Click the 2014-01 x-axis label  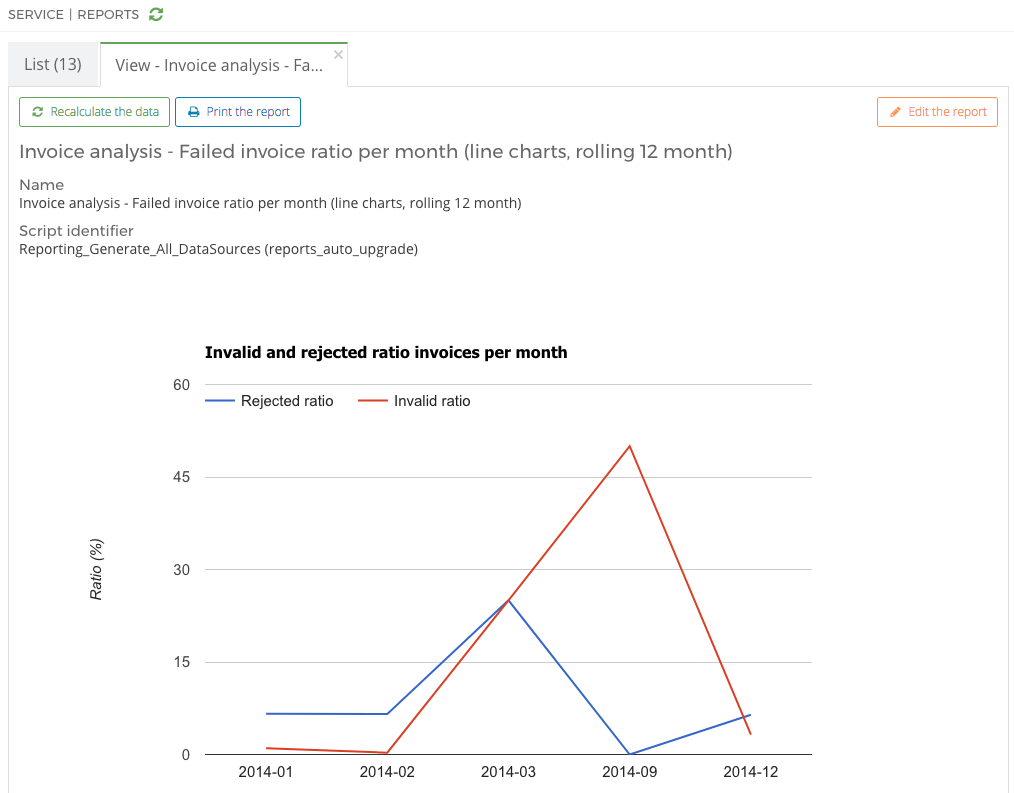265,773
